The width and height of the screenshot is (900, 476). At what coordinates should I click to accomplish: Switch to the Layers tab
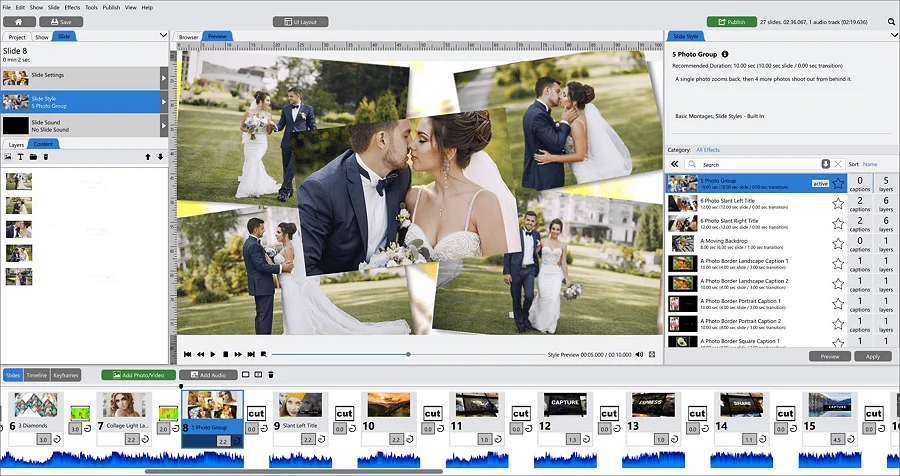16,145
